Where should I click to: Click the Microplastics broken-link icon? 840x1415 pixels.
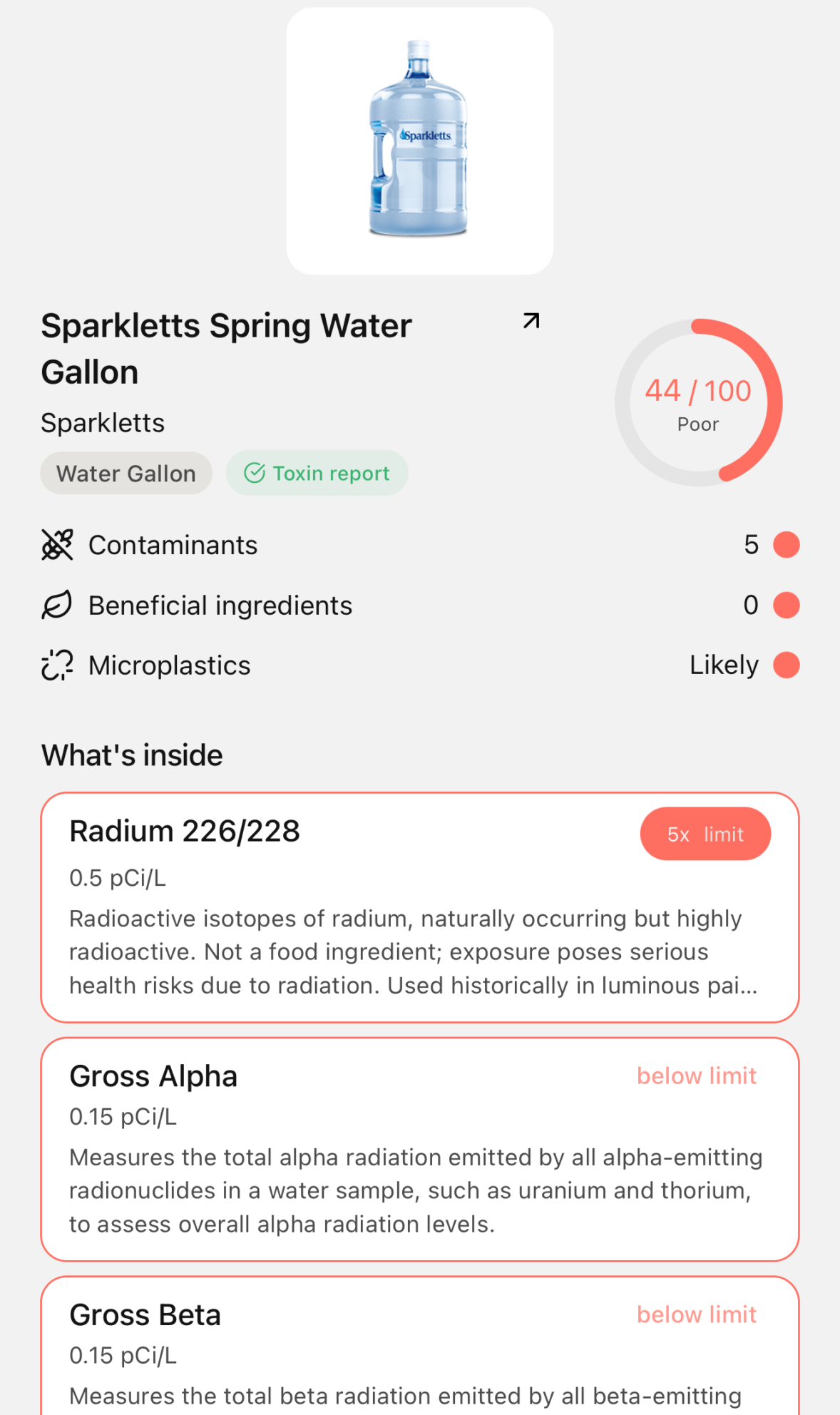click(x=57, y=665)
